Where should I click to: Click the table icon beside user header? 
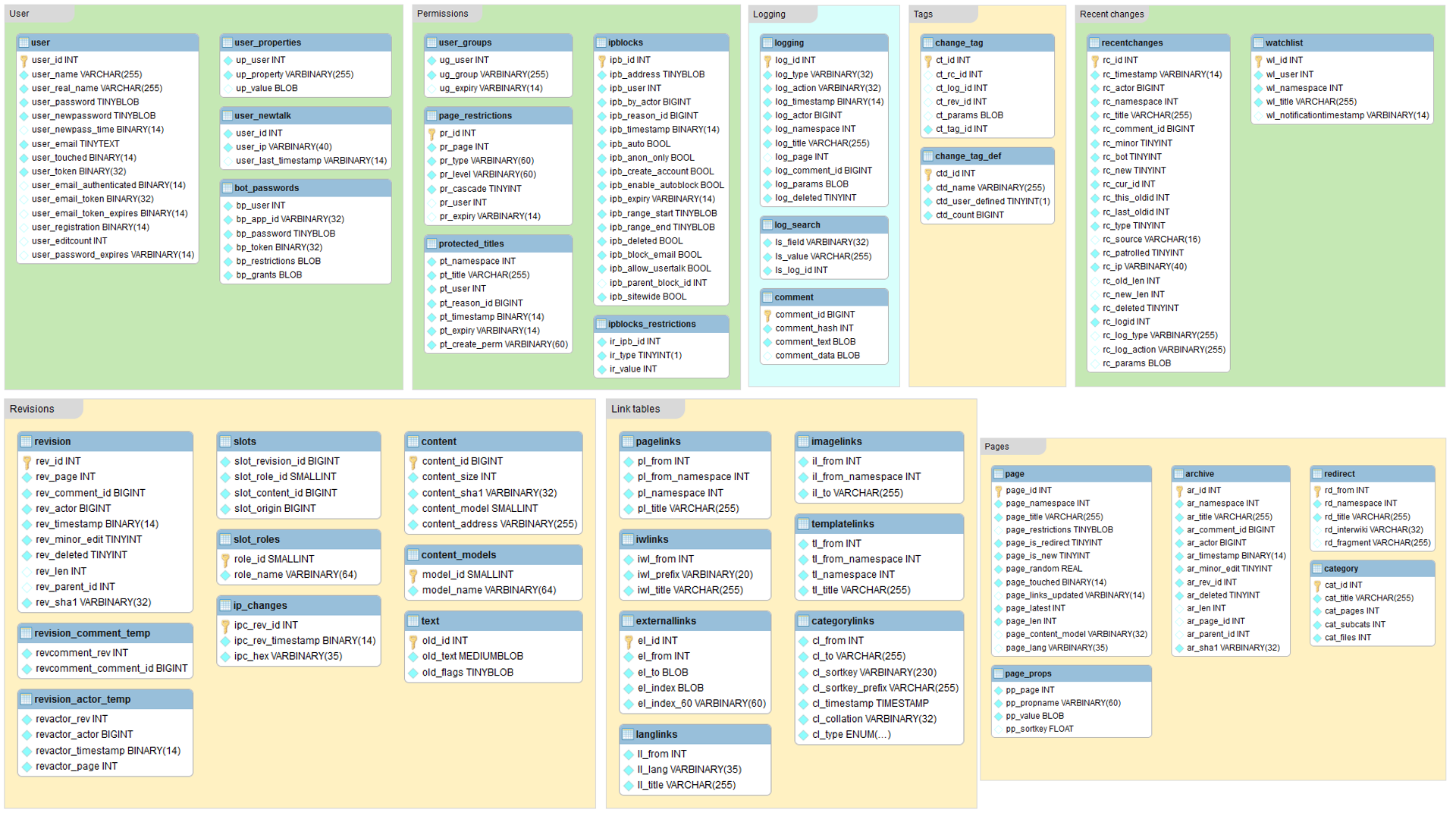tap(24, 42)
